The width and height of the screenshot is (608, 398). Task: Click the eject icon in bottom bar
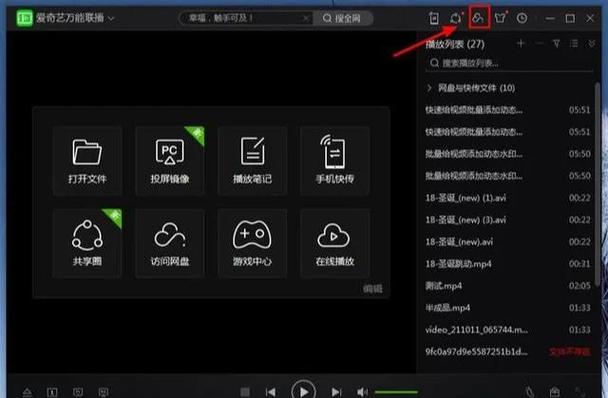[27, 393]
